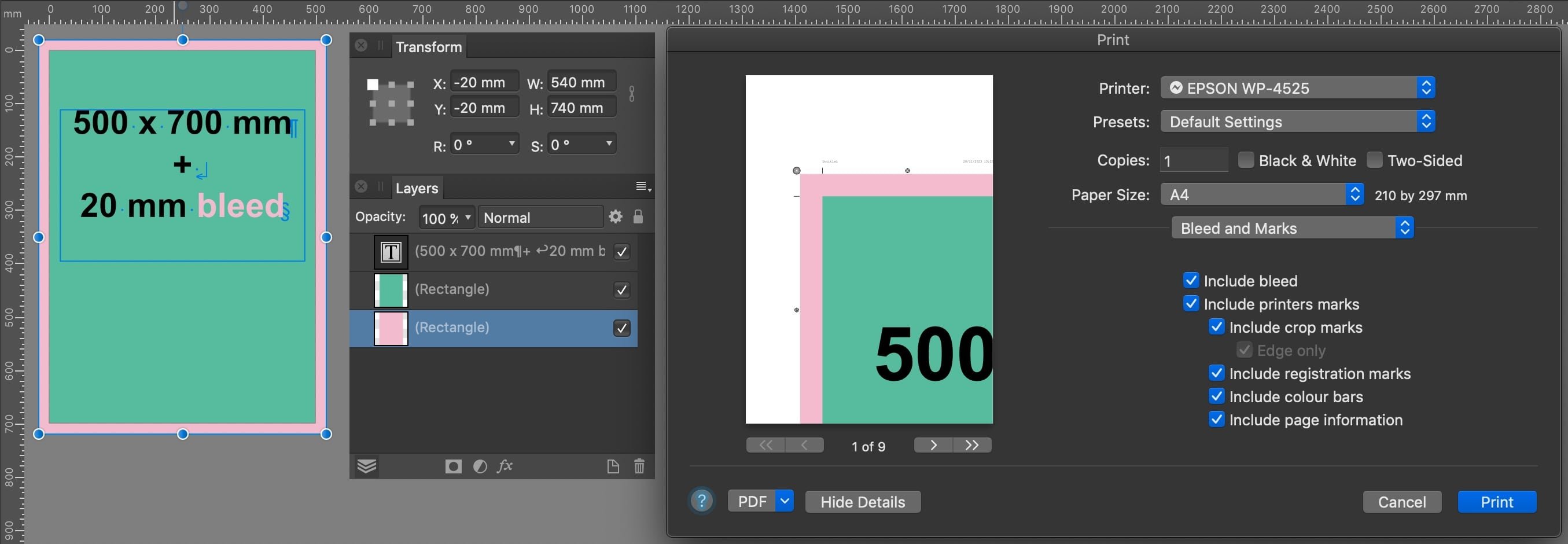Click the Print dialog help button
The height and width of the screenshot is (544, 1568).
pyautogui.click(x=701, y=501)
